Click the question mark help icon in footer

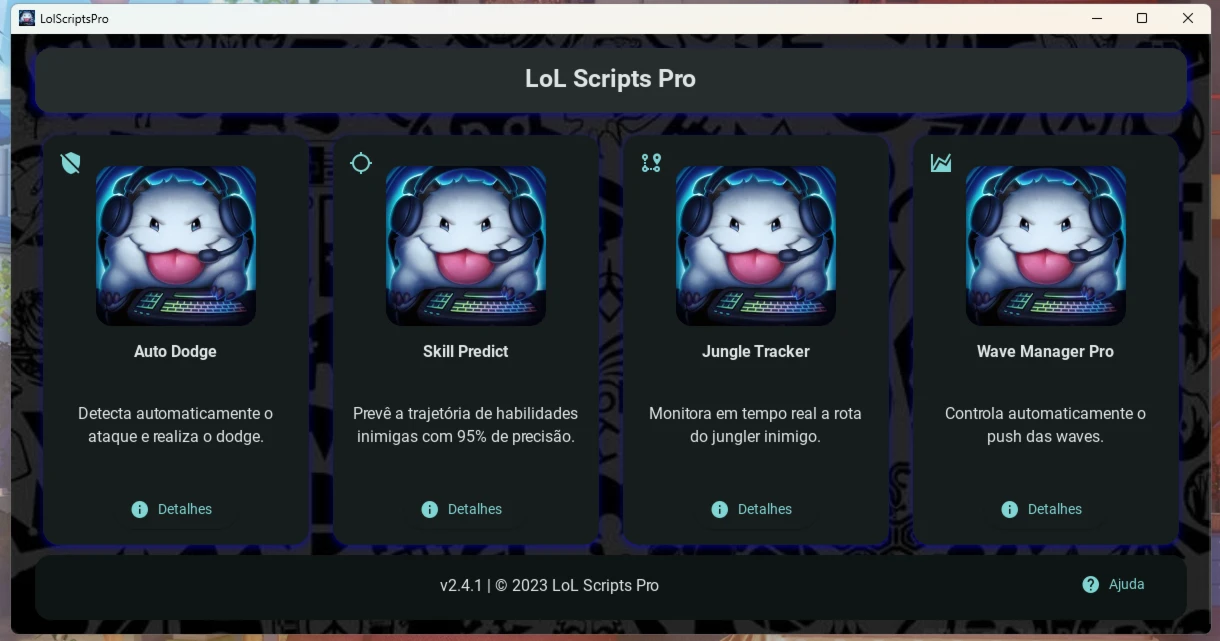click(1091, 584)
